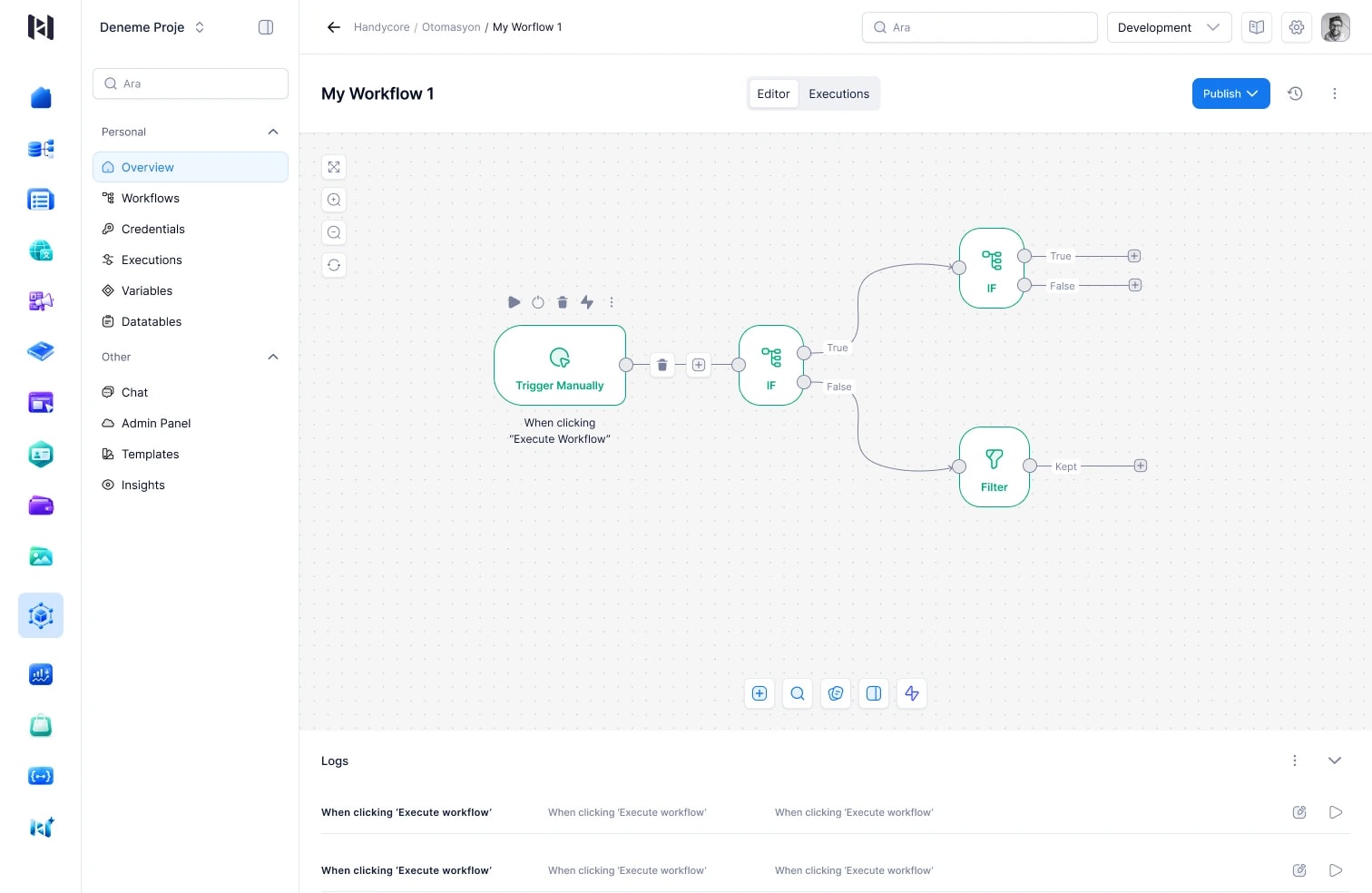Screen dimensions: 1372x893
Task: Open the Development environment dropdown
Action: pyautogui.click(x=1169, y=27)
